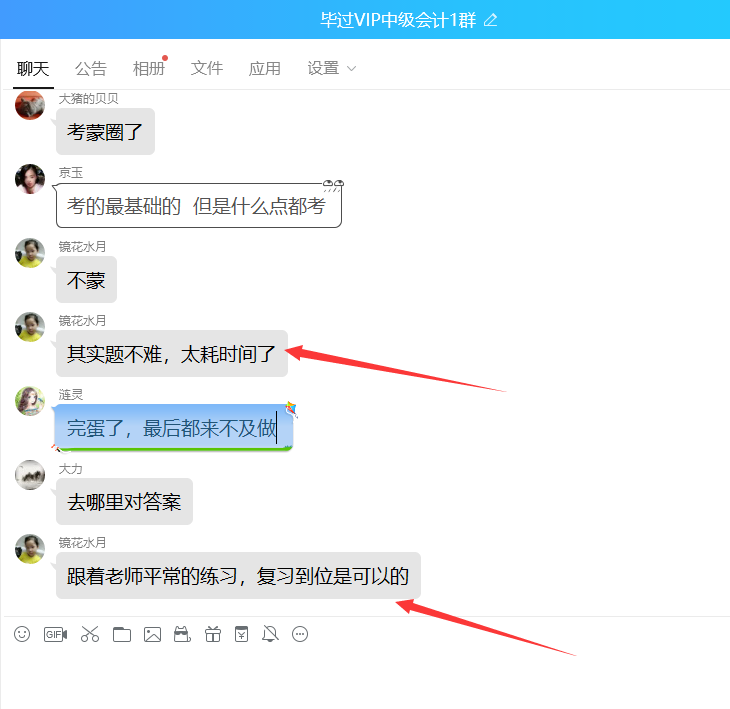Click the message 完蛋了，最后都来不及做
Screen dimensions: 730x709
tap(174, 428)
